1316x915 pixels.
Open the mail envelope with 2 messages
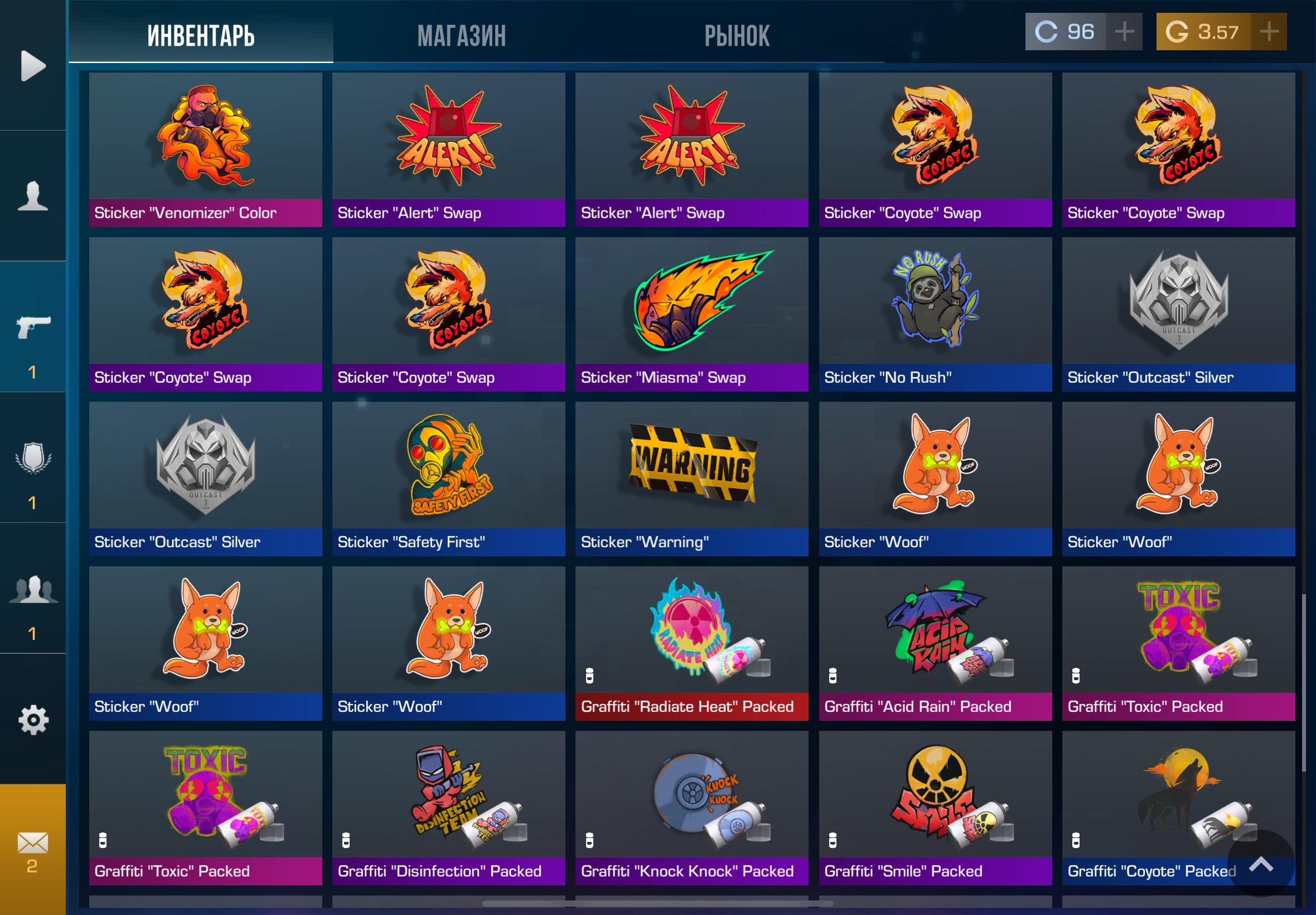(x=33, y=850)
